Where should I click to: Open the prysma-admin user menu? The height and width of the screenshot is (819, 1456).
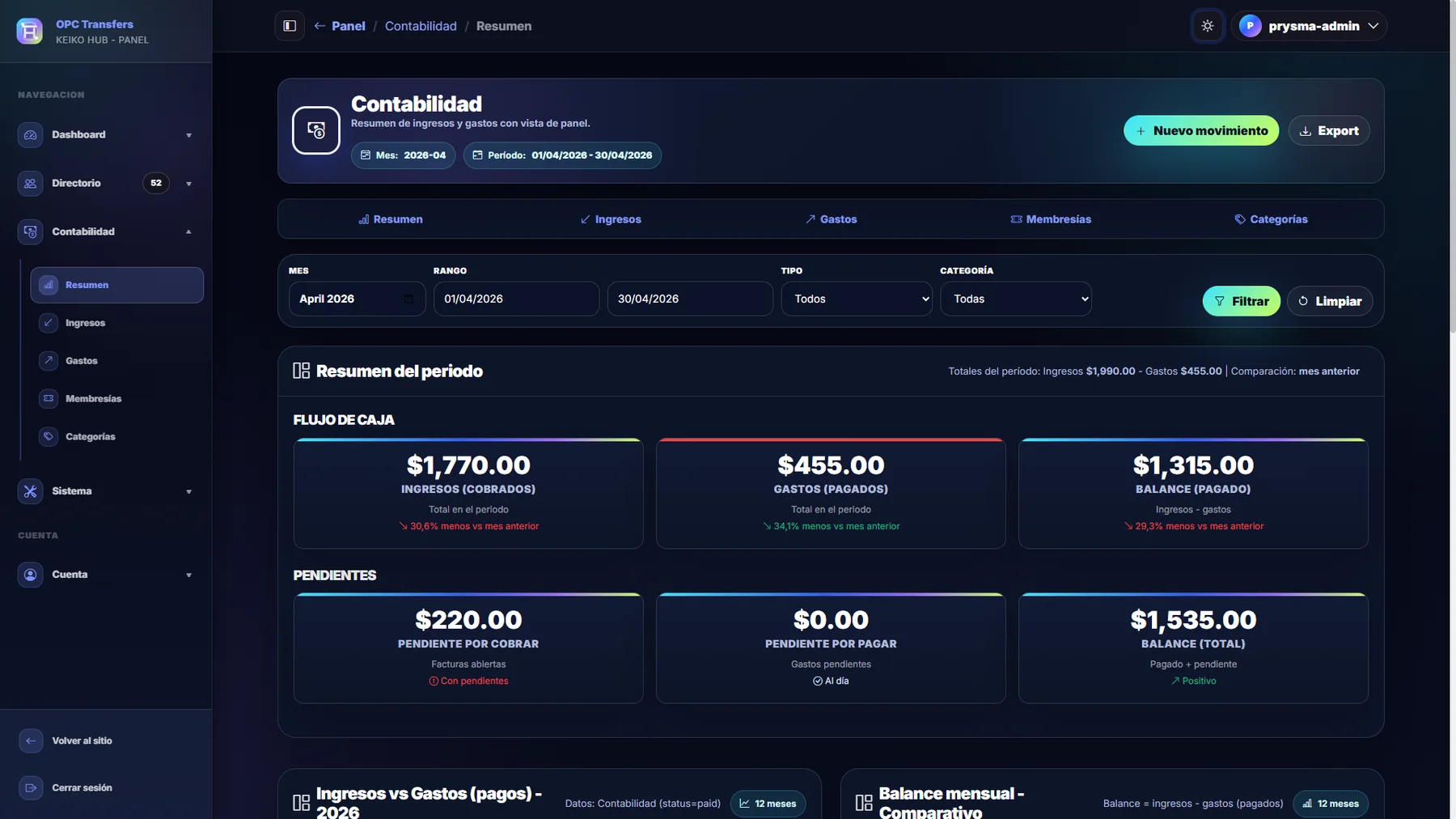pyautogui.click(x=1309, y=26)
